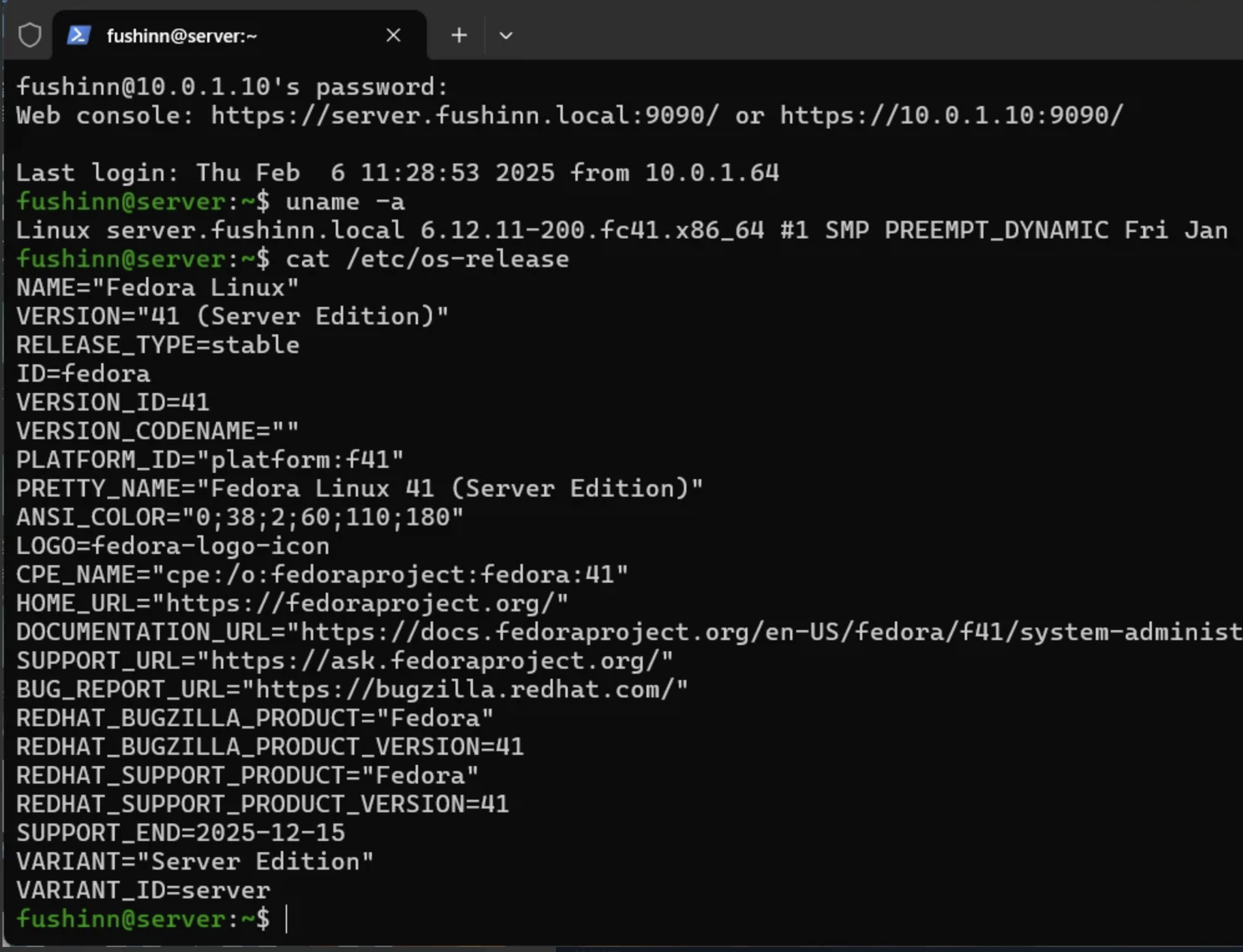
Task: Click the PRETTY_NAME Fedora Linux 41 line
Action: 359,488
